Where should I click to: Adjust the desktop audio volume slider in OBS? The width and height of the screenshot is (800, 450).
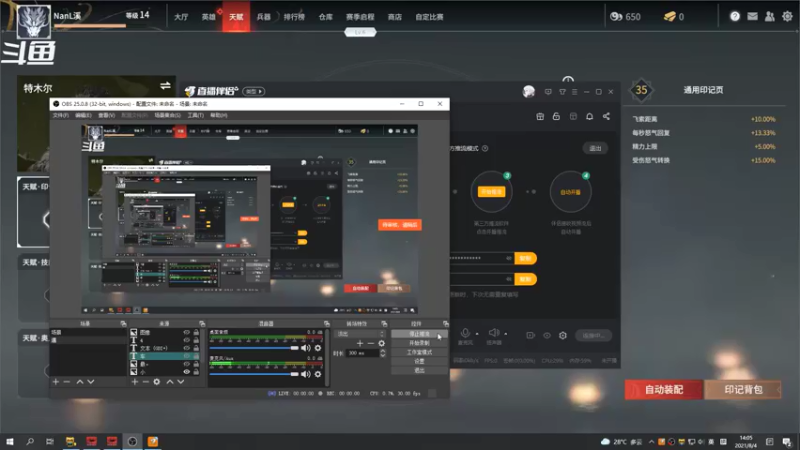pyautogui.click(x=254, y=348)
